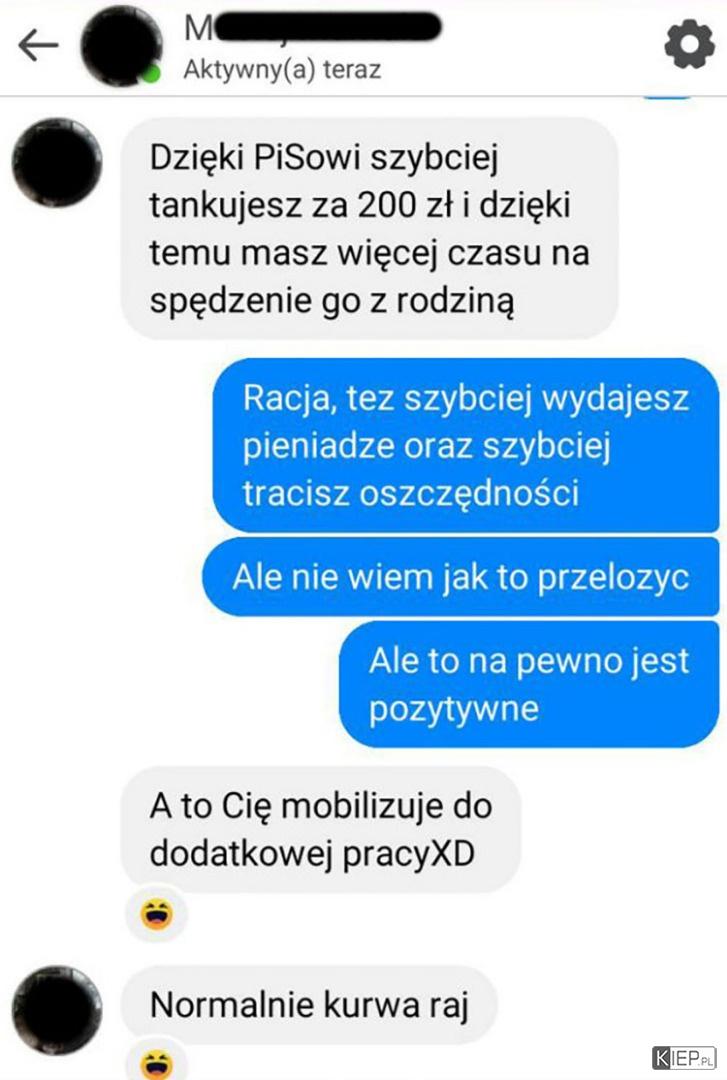Tap the contact's profile picture in the header
Screen dimensions: 727x1080
pyautogui.click(x=121, y=45)
